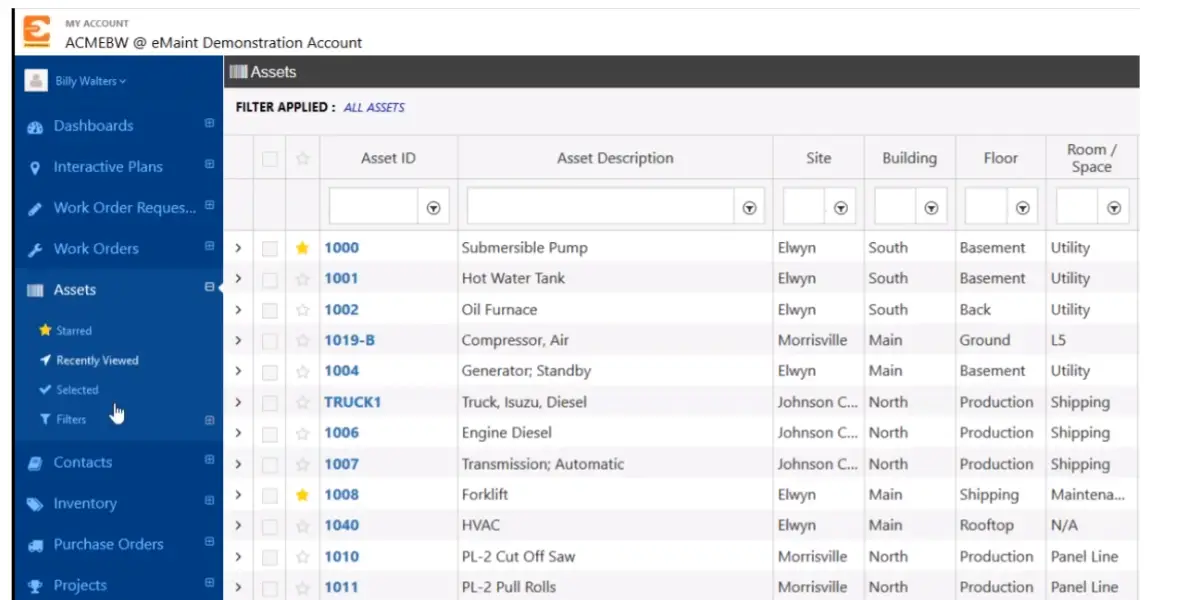This screenshot has width=1200, height=600.
Task: Collapse the Assets menu section
Action: pos(210,288)
